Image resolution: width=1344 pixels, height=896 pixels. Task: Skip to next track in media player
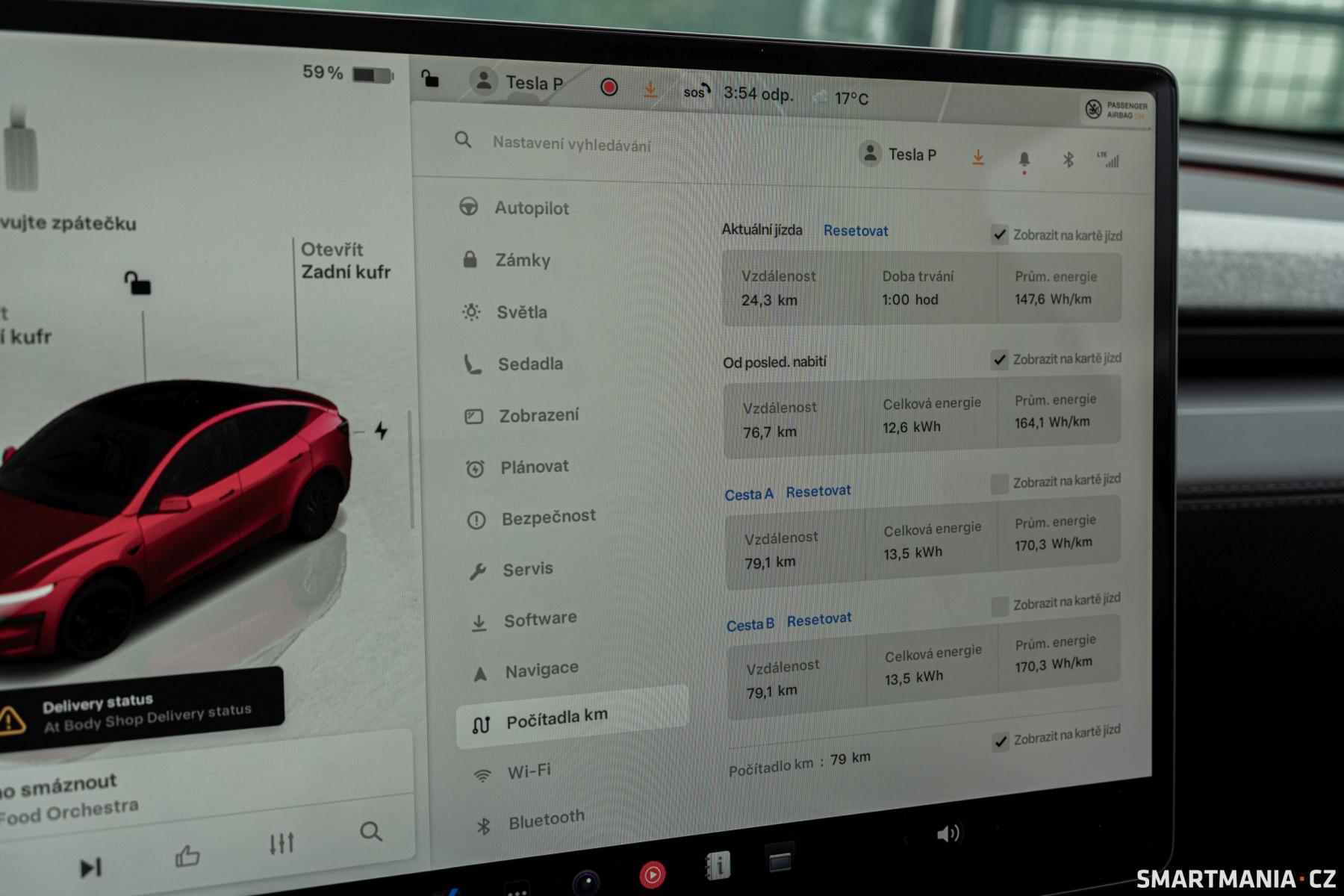90,868
